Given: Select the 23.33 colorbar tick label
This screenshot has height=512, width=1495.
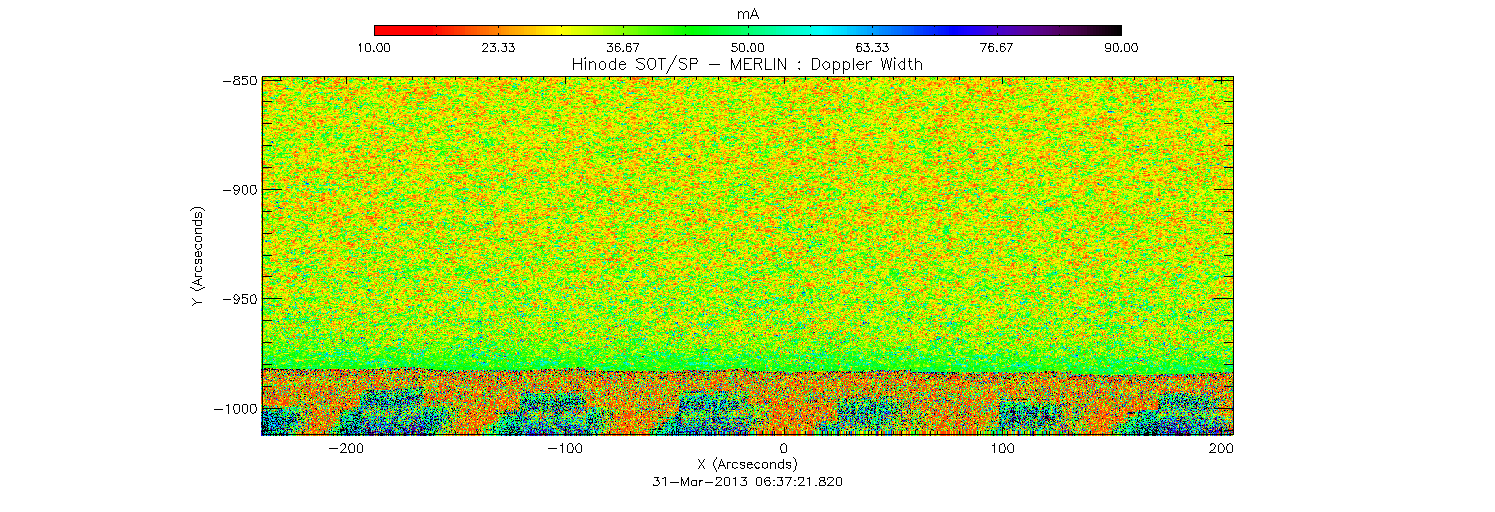Looking at the screenshot, I should tap(498, 47).
